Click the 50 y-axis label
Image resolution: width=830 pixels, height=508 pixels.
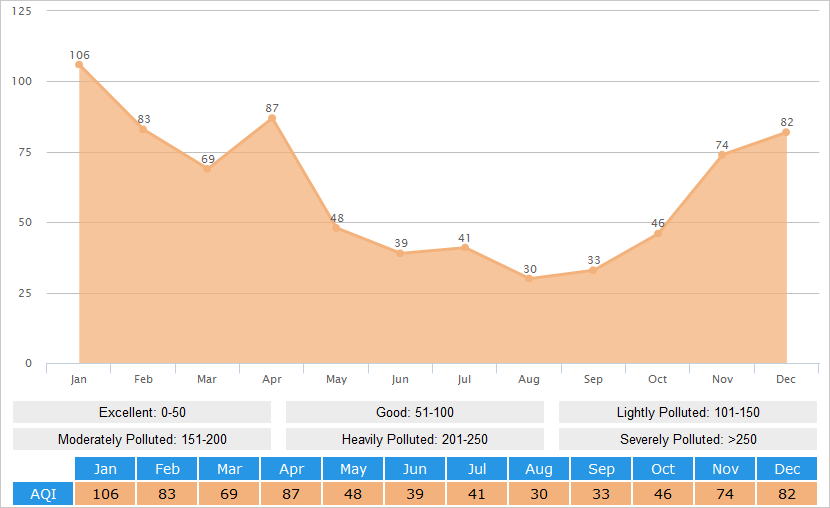tap(25, 222)
